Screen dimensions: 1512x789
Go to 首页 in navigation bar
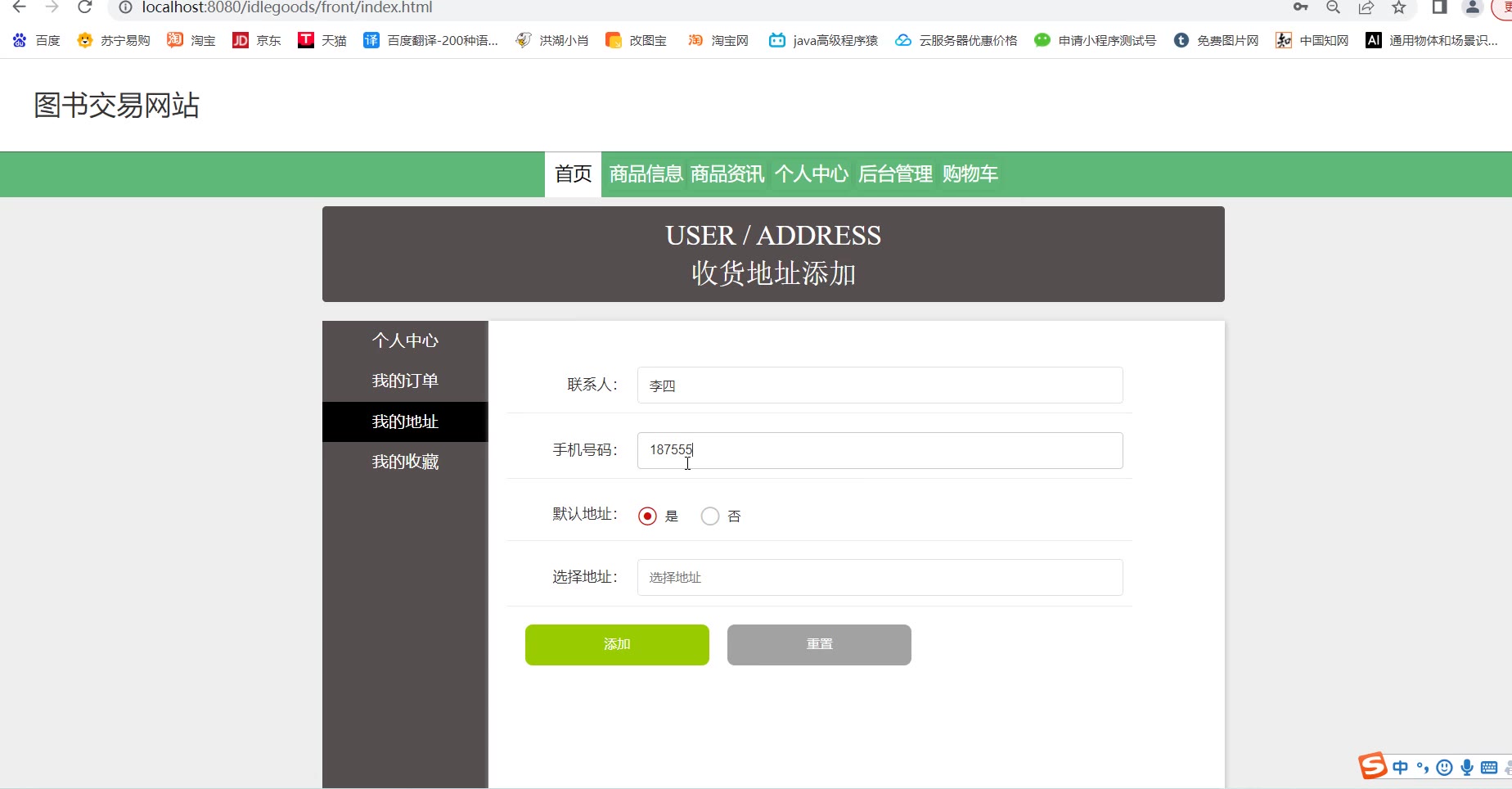pos(574,174)
